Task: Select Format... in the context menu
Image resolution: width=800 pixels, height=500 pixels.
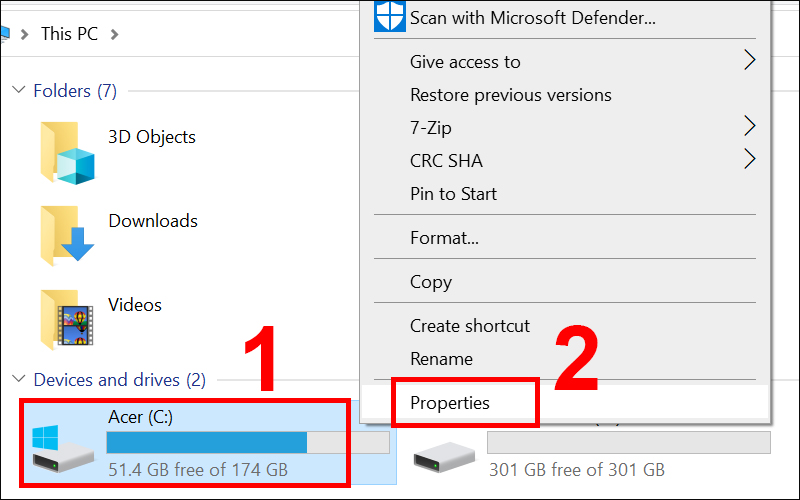Action: coord(444,238)
